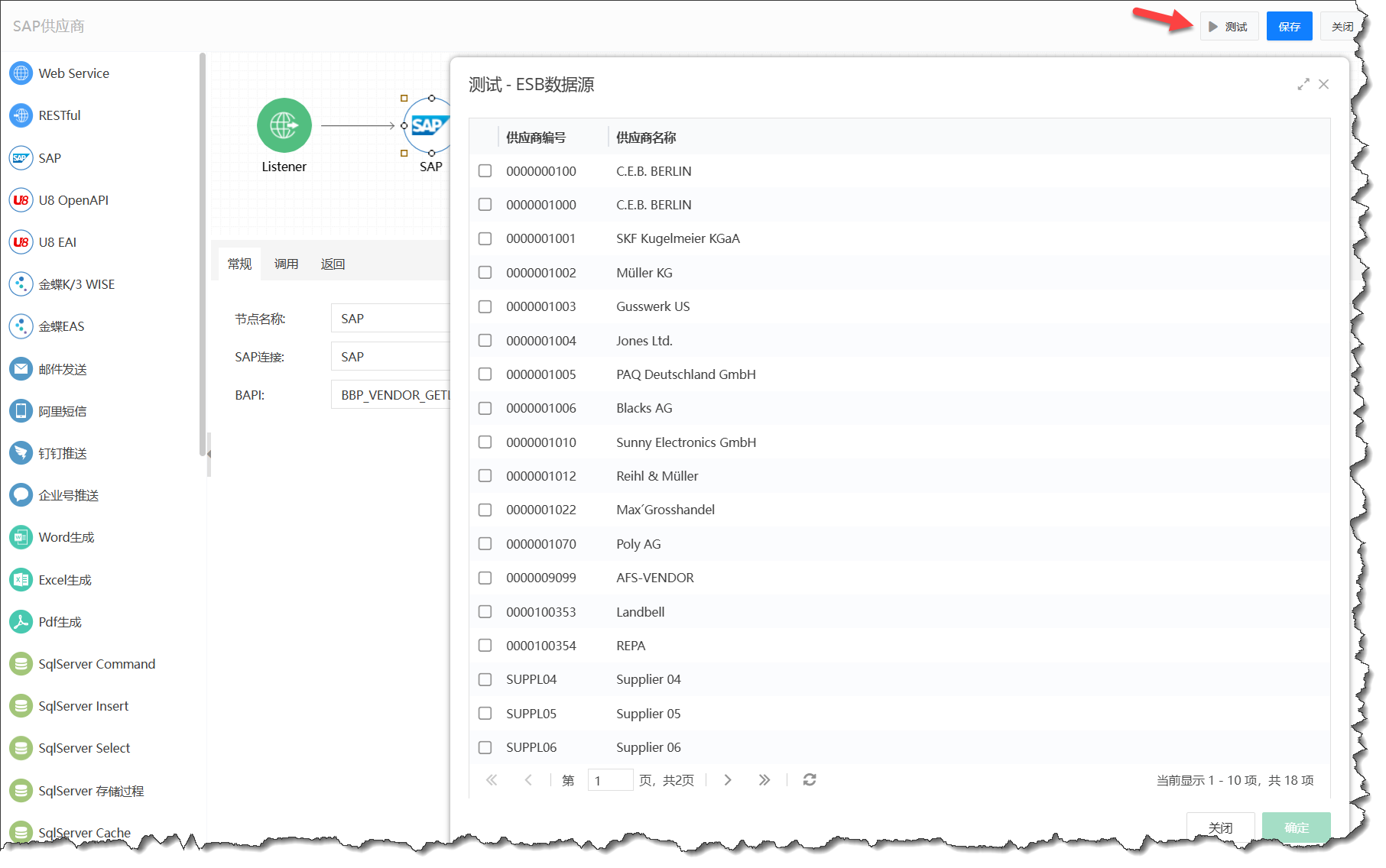This screenshot has height=868, width=1386.
Task: Select the Web Service component icon
Action: click(21, 73)
